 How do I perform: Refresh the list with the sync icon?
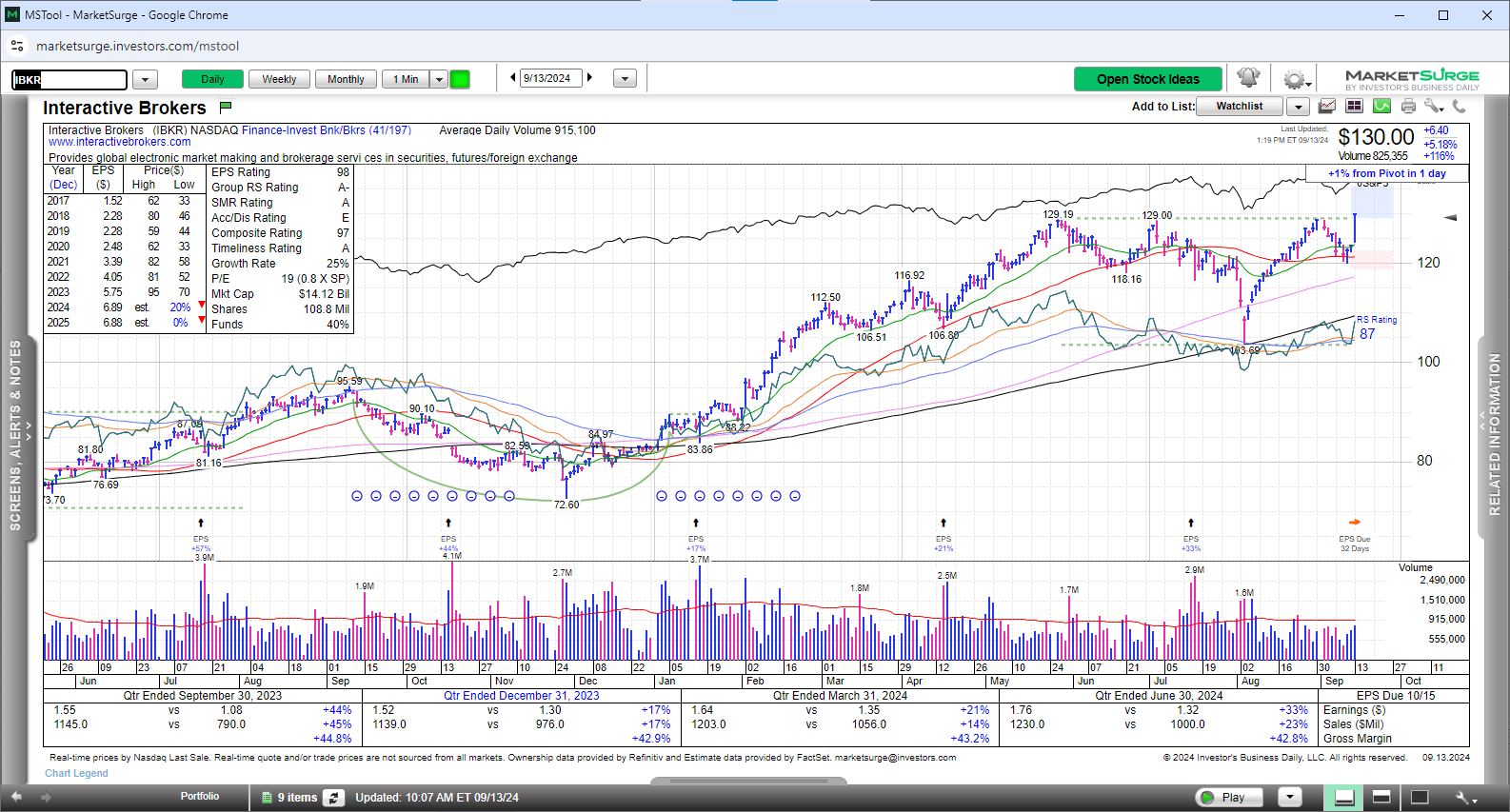pos(333,798)
